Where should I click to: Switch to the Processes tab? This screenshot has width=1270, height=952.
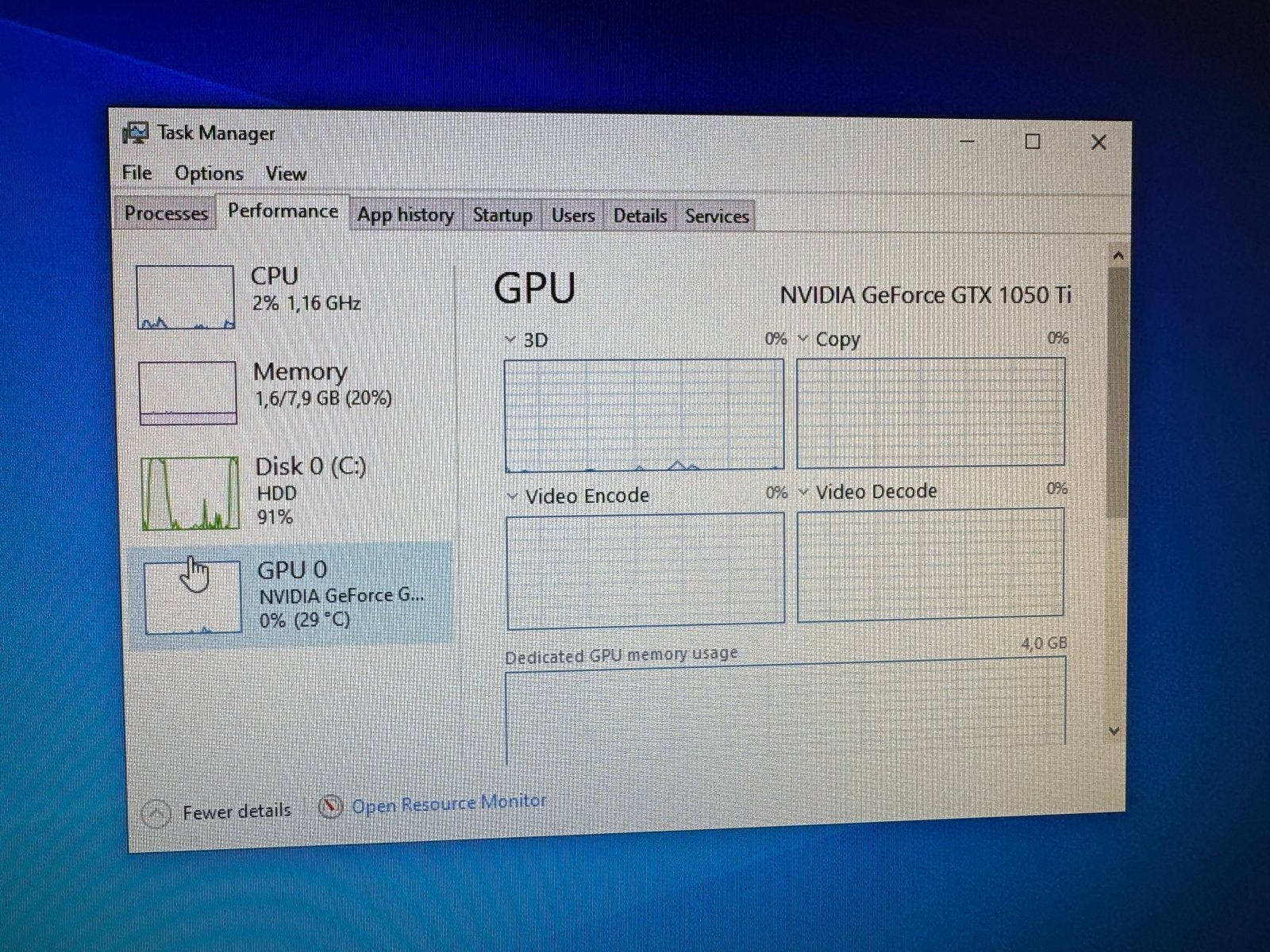click(x=166, y=213)
